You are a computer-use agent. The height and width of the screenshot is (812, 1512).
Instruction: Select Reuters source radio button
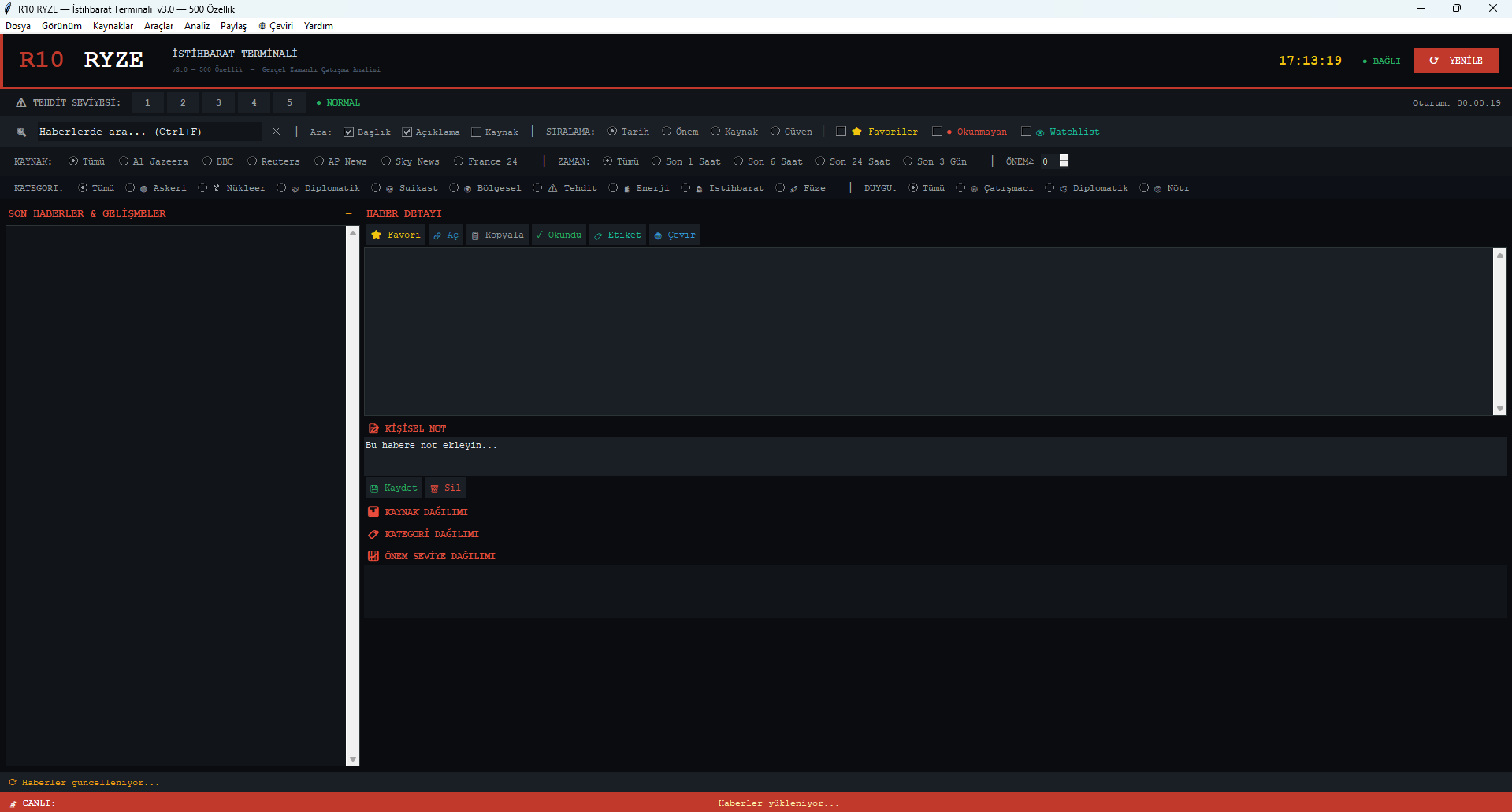click(x=252, y=161)
